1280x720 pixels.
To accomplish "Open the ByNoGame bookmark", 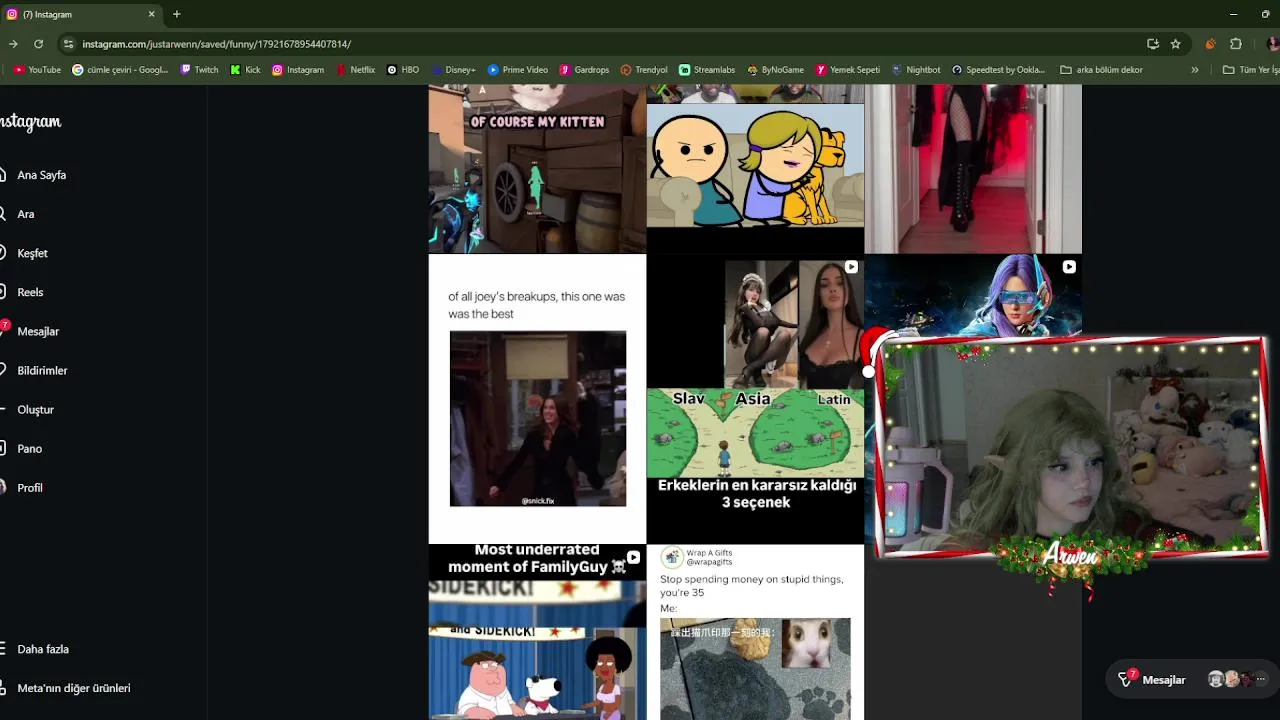I will [x=775, y=70].
